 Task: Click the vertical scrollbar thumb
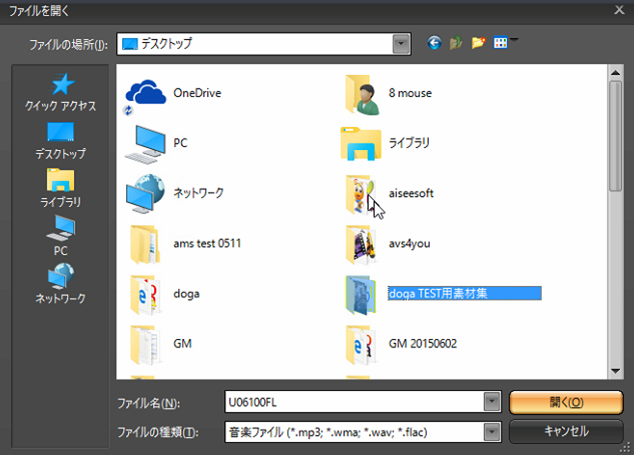click(x=615, y=136)
